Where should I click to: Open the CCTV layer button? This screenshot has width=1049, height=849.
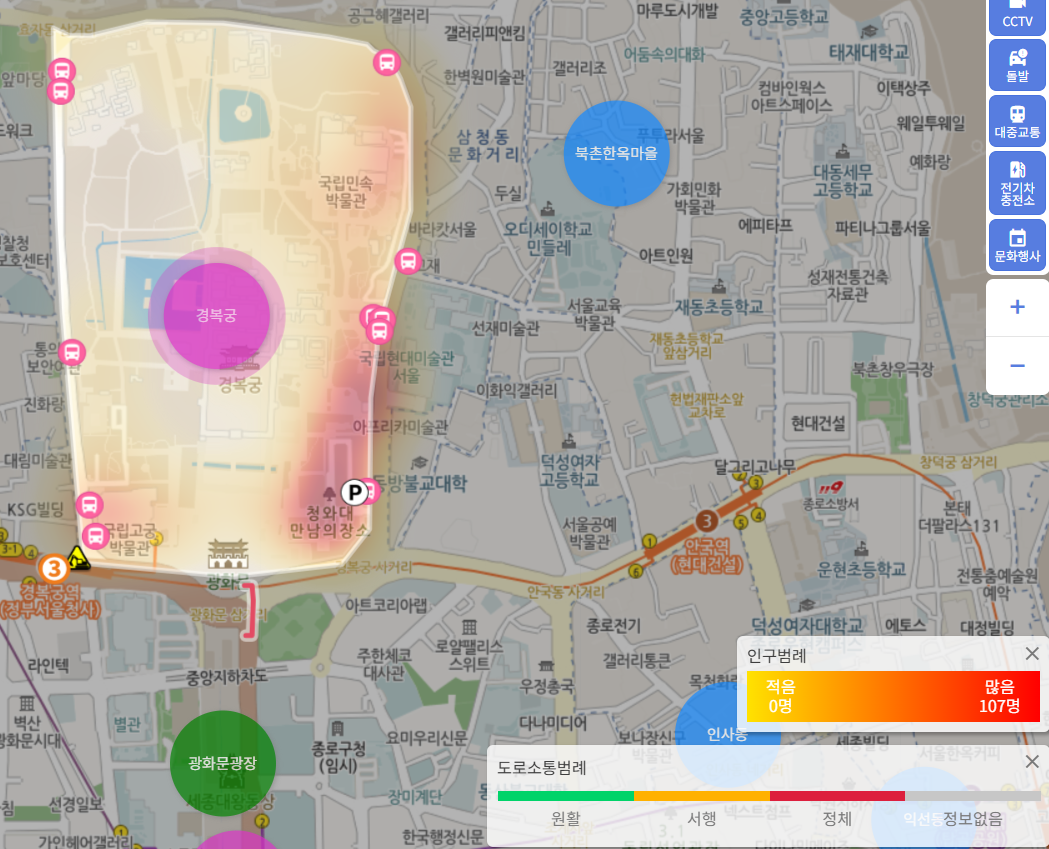[x=1017, y=16]
